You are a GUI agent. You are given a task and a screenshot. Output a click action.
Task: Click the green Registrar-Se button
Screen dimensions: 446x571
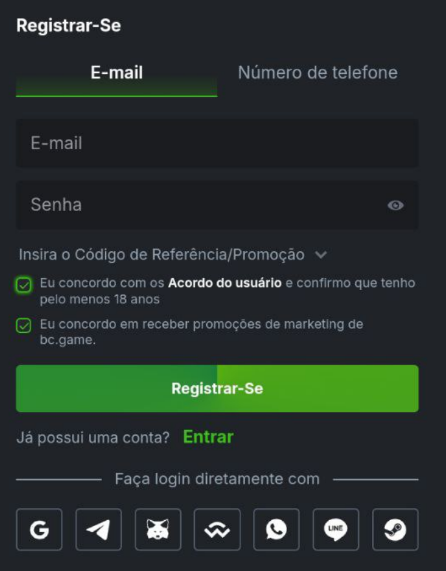(217, 389)
